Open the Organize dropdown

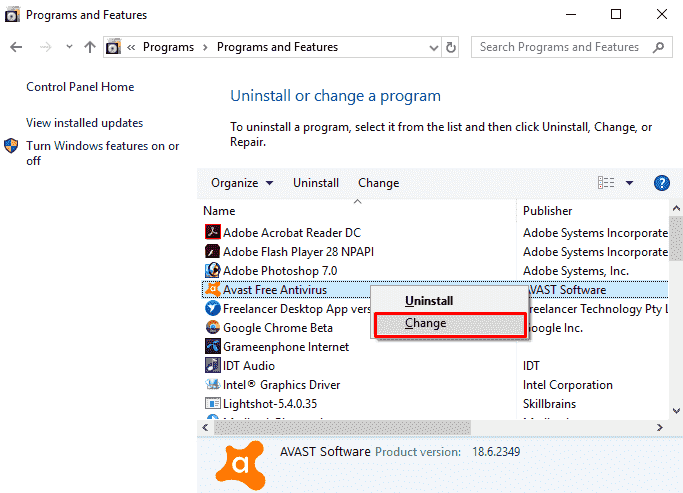(242, 183)
